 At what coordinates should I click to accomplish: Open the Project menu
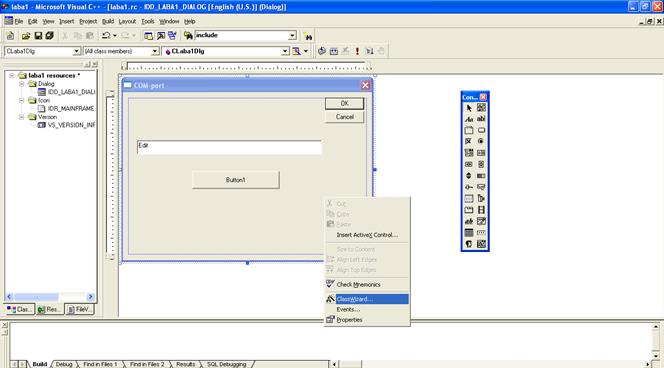coord(88,21)
